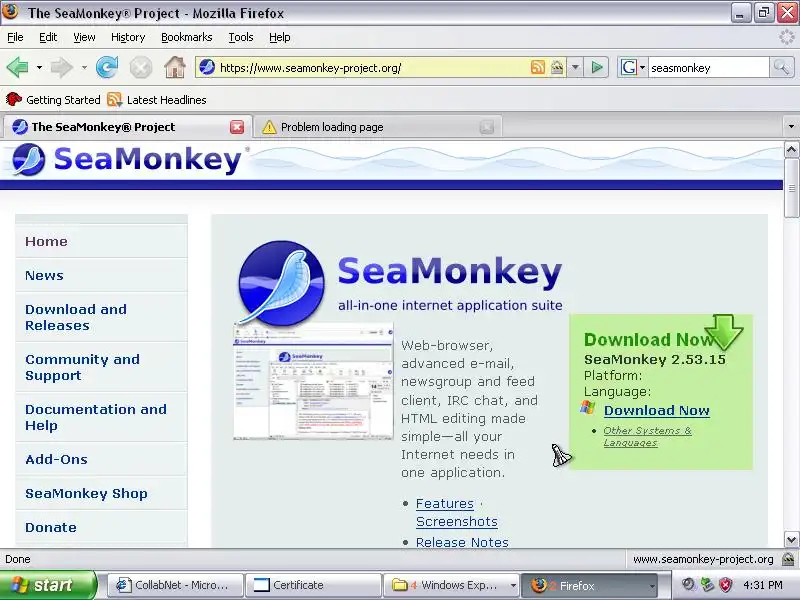This screenshot has height=600, width=800.
Task: Open the Back history dropdown arrow
Action: point(39,67)
